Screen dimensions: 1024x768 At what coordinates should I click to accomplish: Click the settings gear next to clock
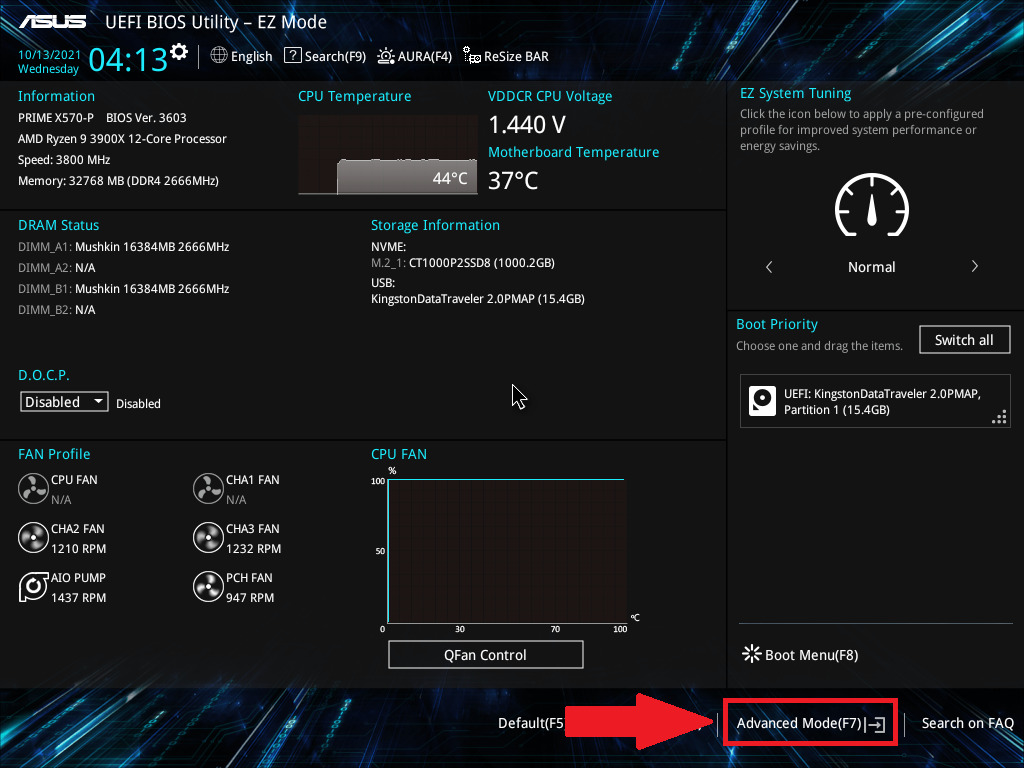(x=179, y=52)
